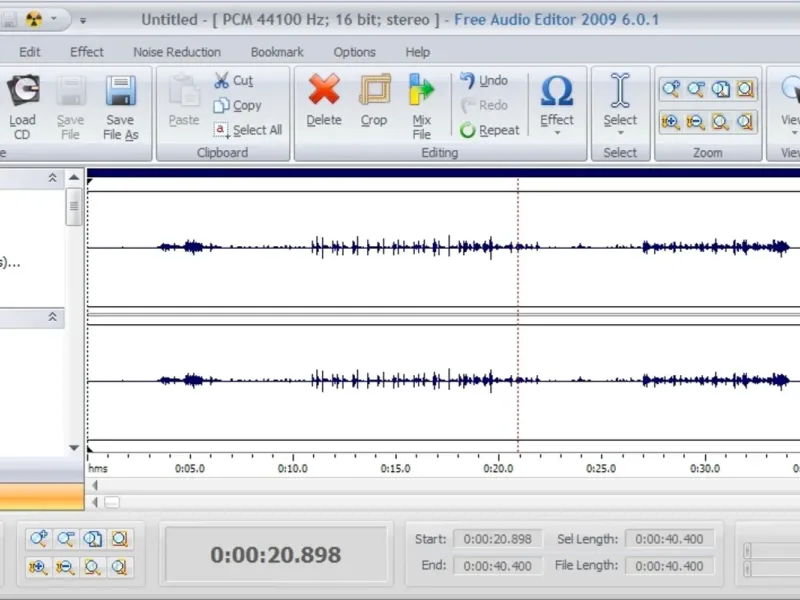Click the 0:15.0 mark on time ruler
This screenshot has width=800, height=600.
395,468
